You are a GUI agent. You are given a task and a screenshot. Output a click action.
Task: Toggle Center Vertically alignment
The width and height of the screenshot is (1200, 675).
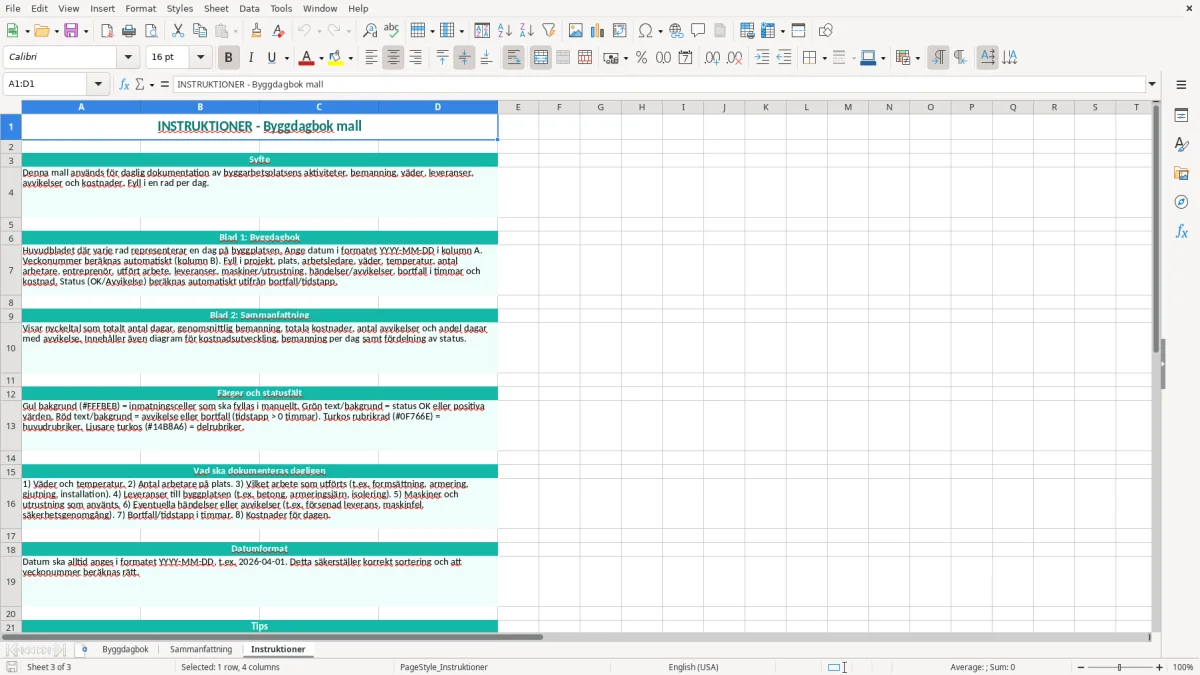[x=464, y=58]
